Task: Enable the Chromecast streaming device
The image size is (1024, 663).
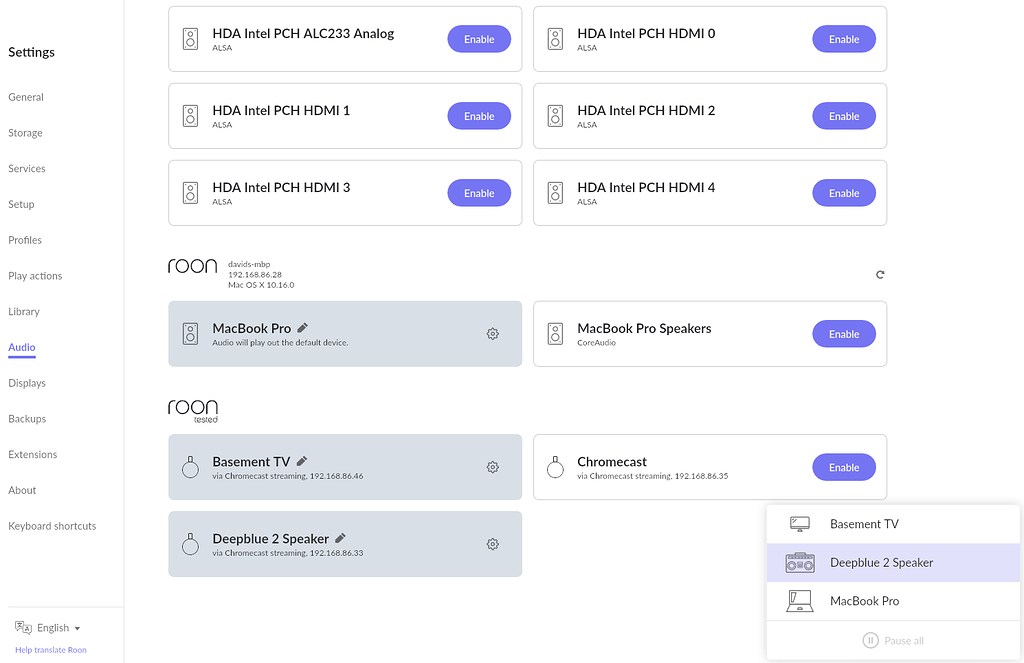Action: tap(844, 466)
